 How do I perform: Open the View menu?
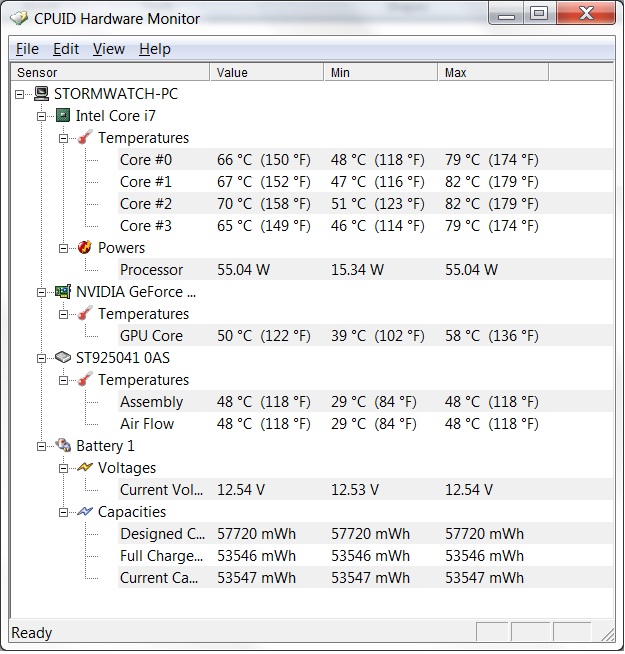click(x=108, y=49)
